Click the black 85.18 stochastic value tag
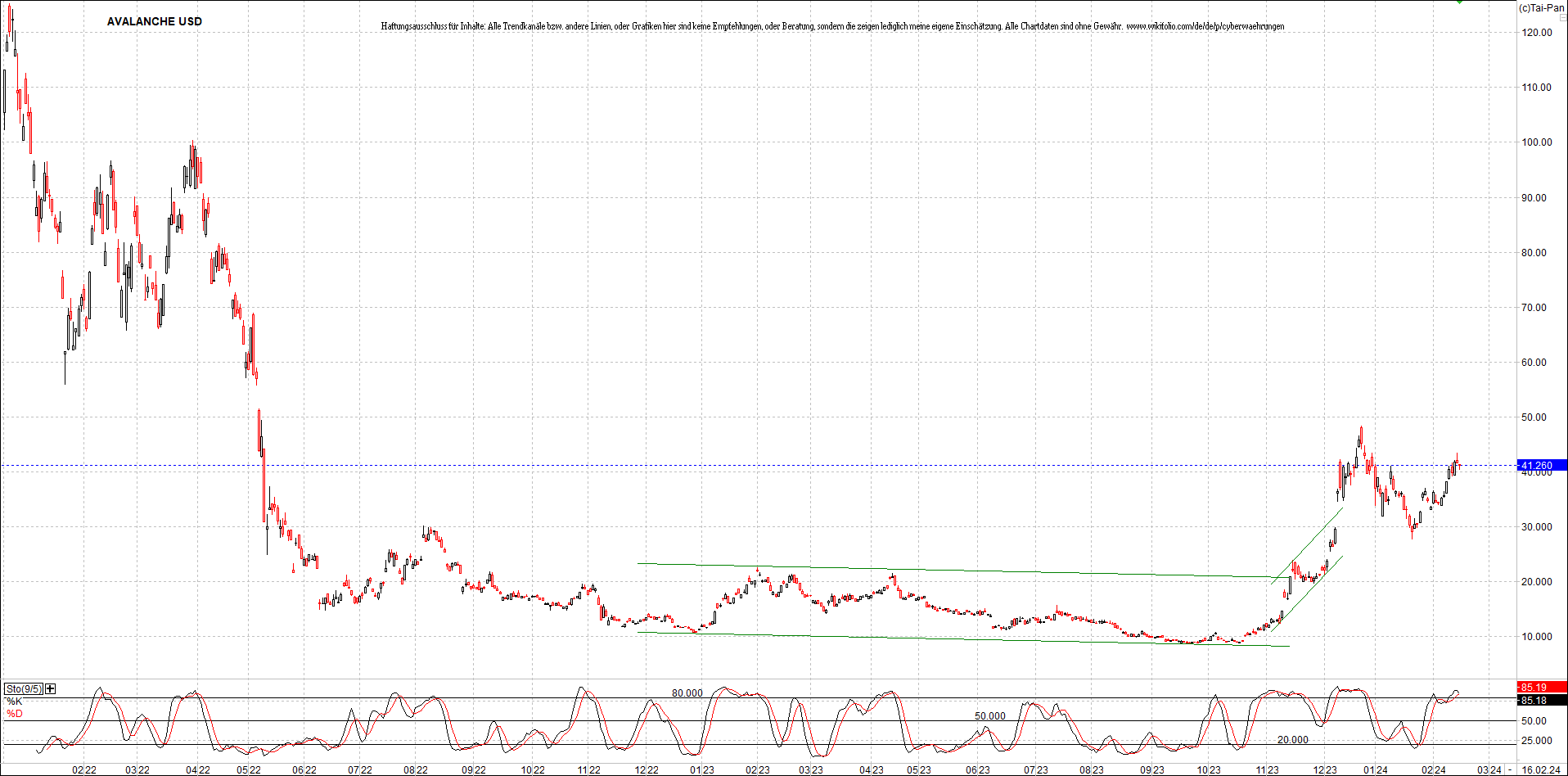Screen dimensions: 1568x776 pyautogui.click(x=1545, y=701)
